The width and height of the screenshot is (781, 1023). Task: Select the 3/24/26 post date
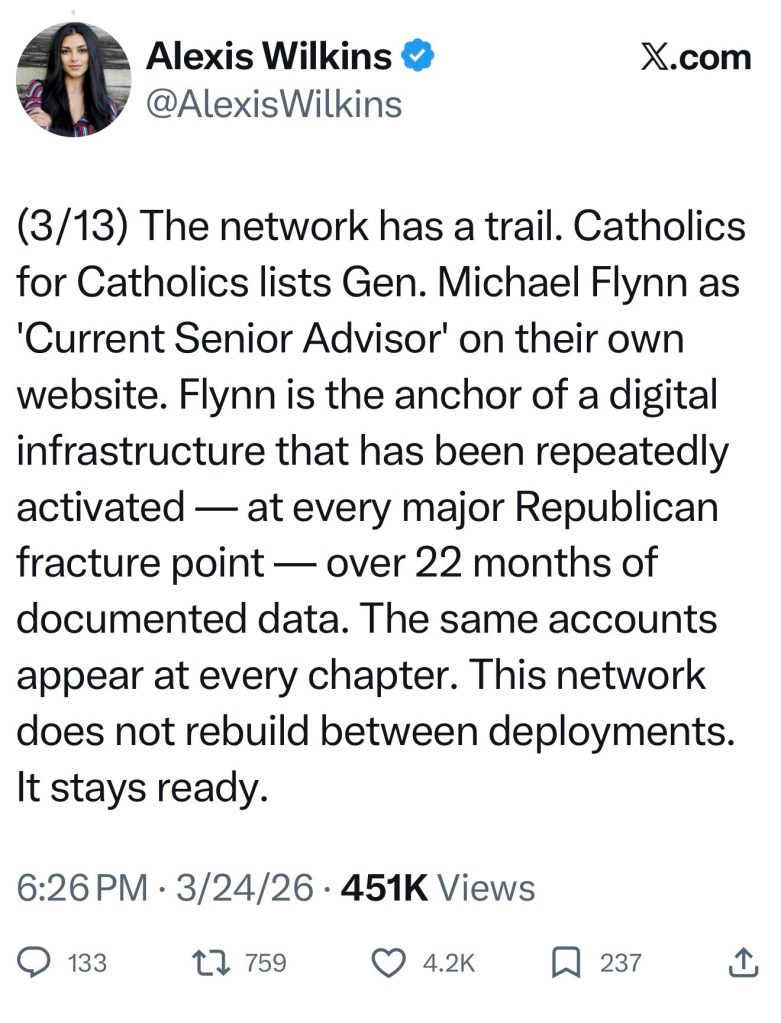245,888
